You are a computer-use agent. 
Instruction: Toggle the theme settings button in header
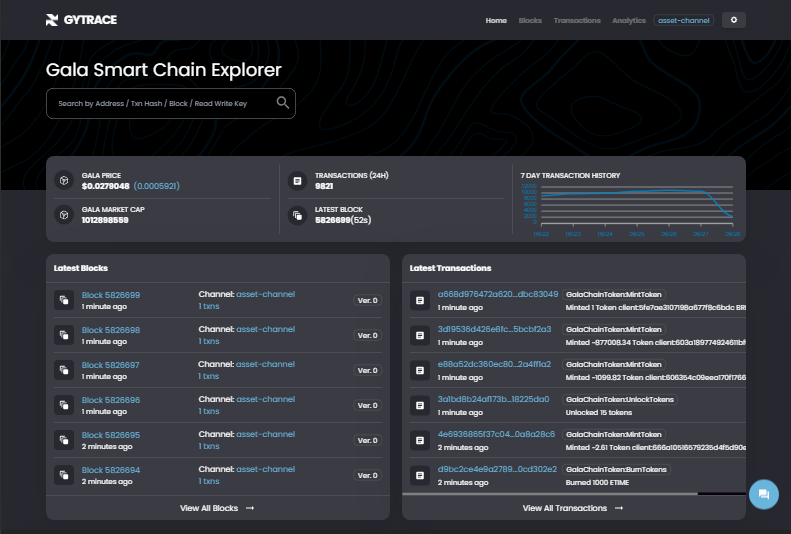coord(733,20)
